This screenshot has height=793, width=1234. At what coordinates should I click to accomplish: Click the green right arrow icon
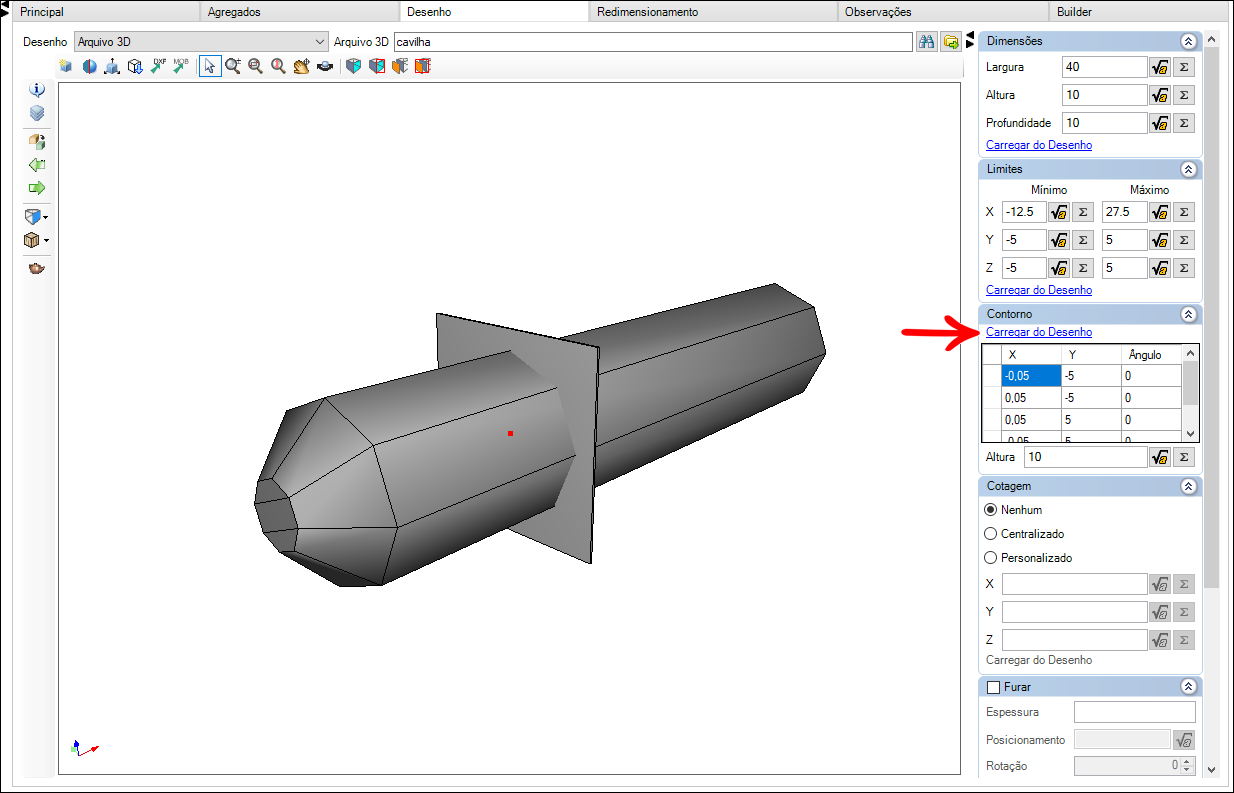pyautogui.click(x=37, y=187)
